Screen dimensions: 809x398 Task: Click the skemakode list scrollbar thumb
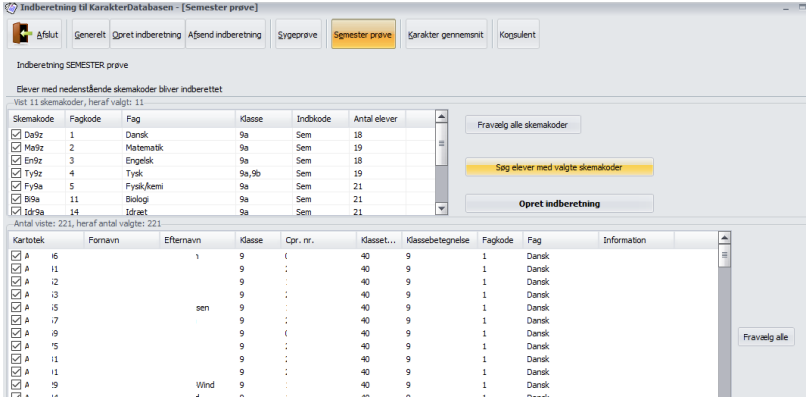pyautogui.click(x=442, y=144)
